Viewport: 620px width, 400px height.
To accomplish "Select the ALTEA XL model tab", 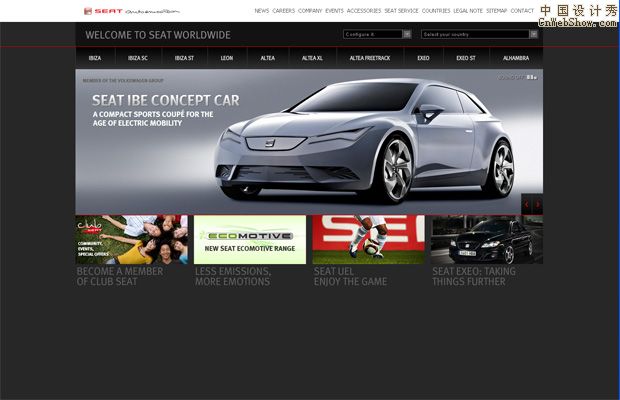I will (x=312, y=58).
